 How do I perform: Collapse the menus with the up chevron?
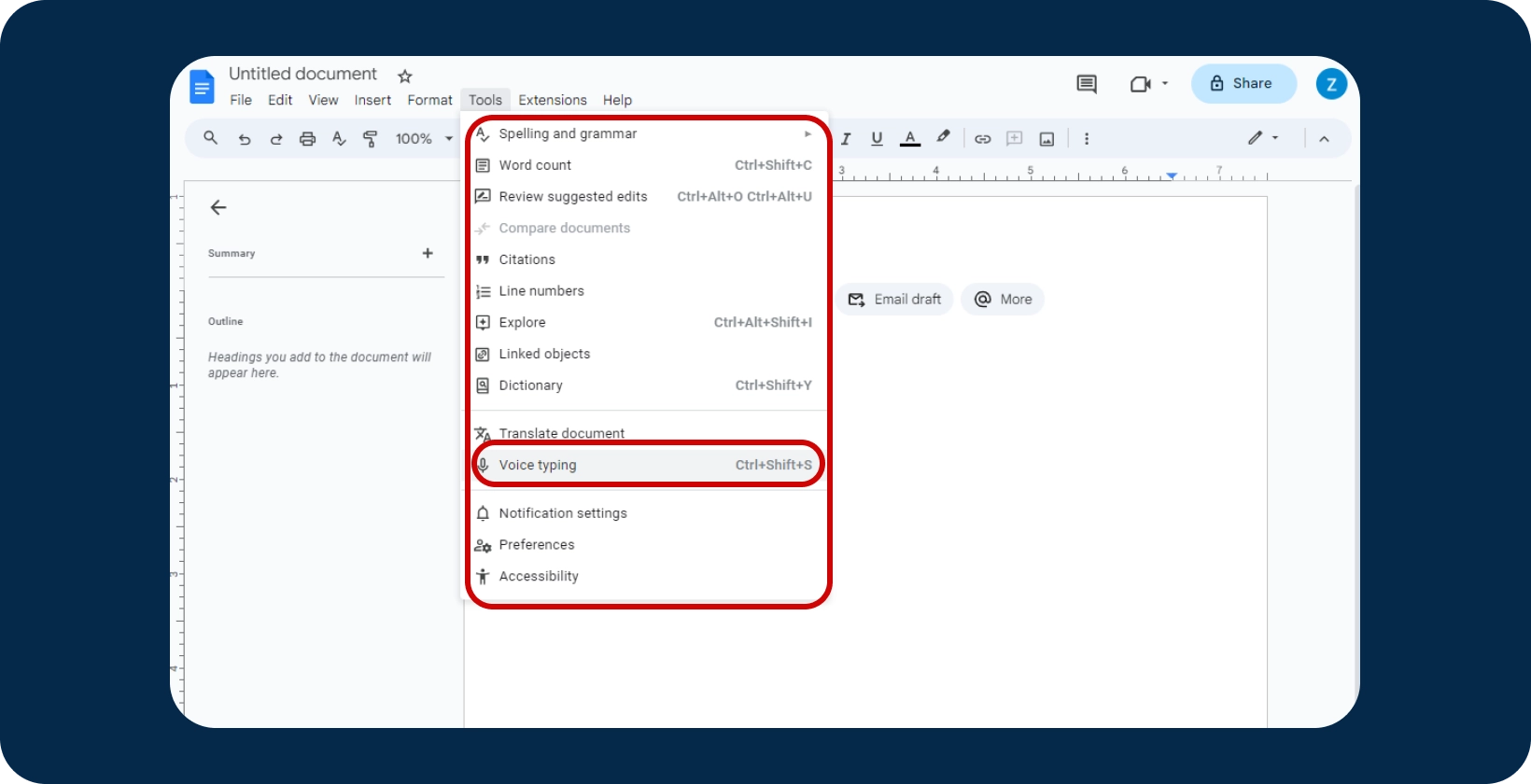(x=1324, y=139)
